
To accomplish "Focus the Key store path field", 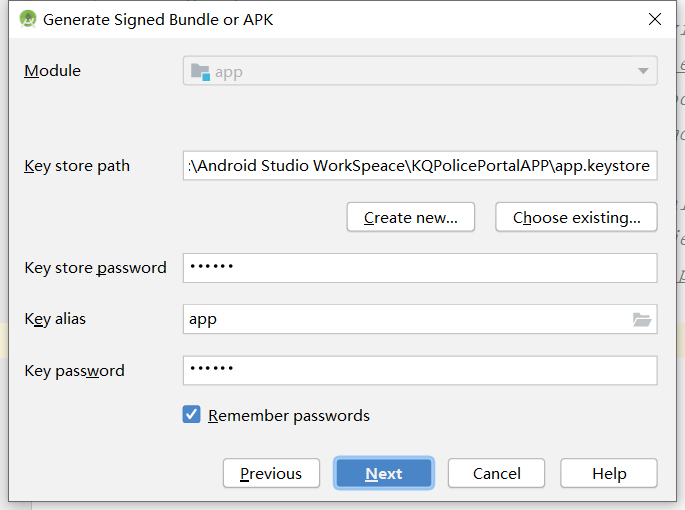I will point(420,166).
